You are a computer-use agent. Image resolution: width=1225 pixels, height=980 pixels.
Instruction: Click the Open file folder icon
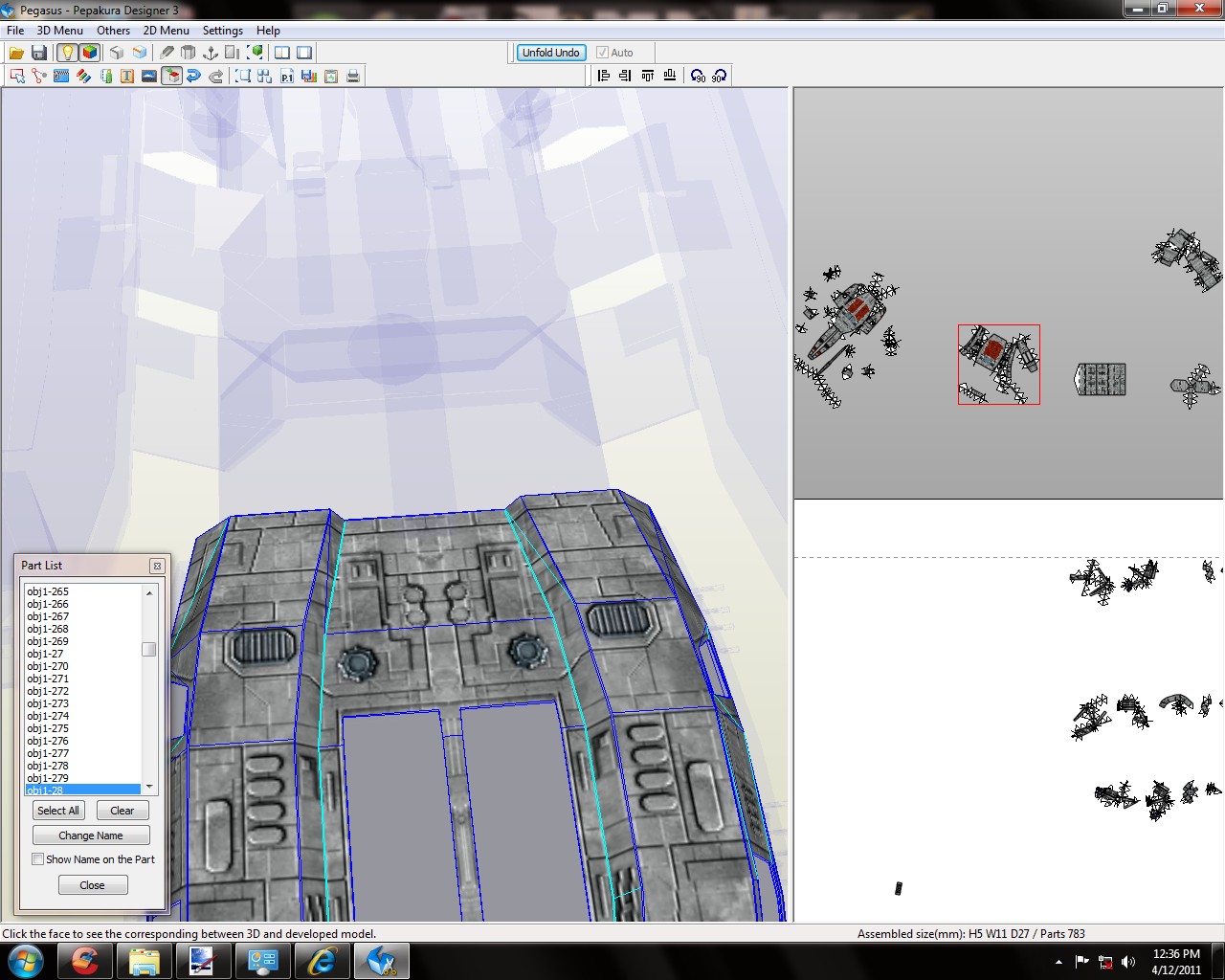16,53
